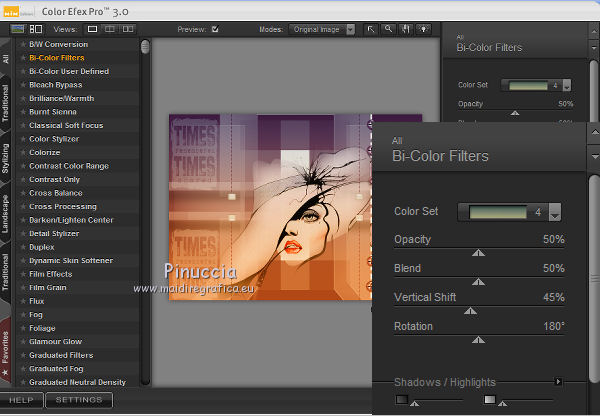Toggle the filter list sidebar layout icon
This screenshot has width=600, height=416.
(36, 29)
